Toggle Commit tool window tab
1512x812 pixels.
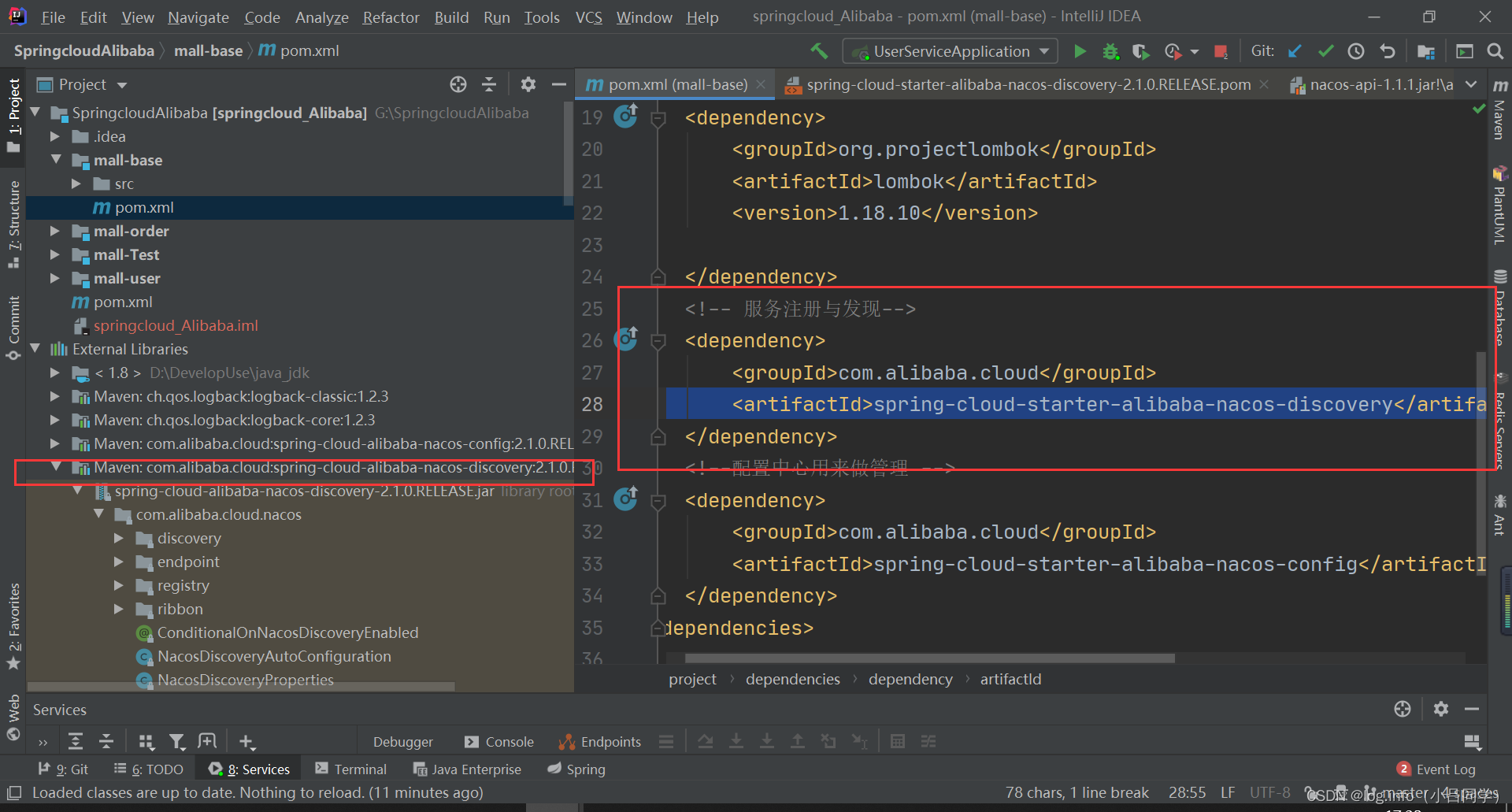13,328
